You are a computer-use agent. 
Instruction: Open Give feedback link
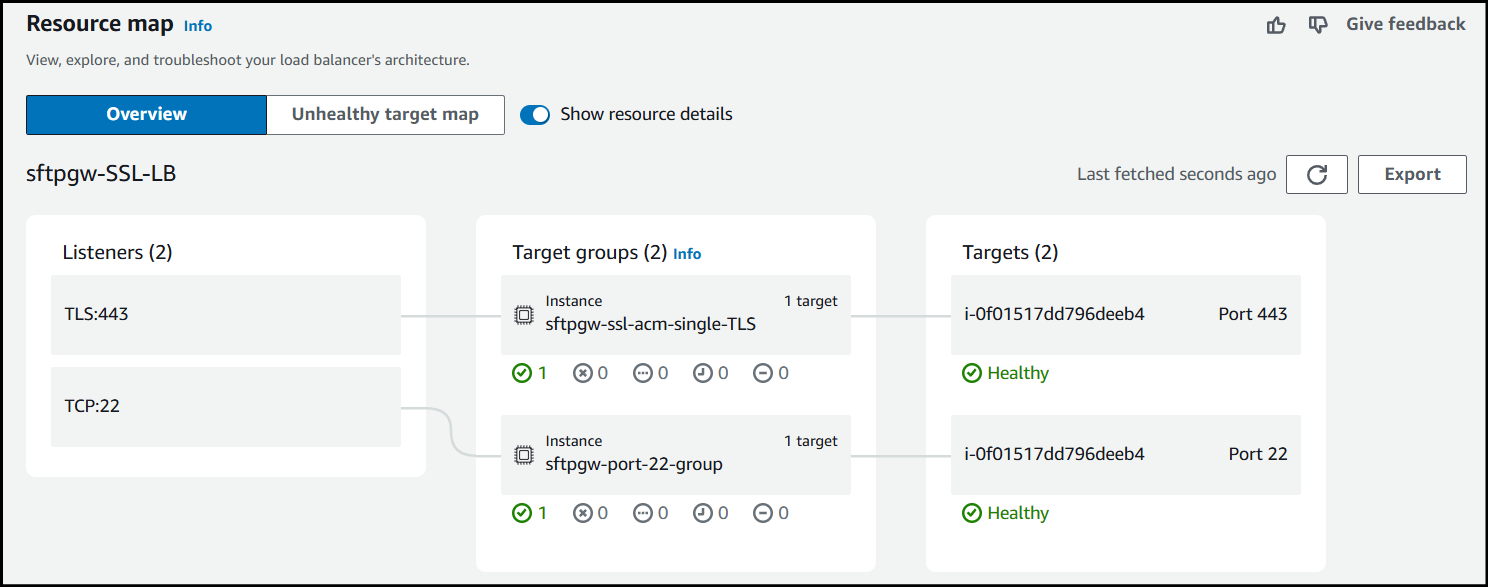point(1405,25)
